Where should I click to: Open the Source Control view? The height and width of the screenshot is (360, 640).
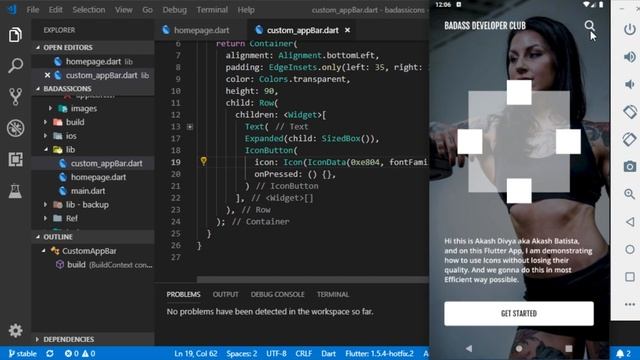[15, 97]
